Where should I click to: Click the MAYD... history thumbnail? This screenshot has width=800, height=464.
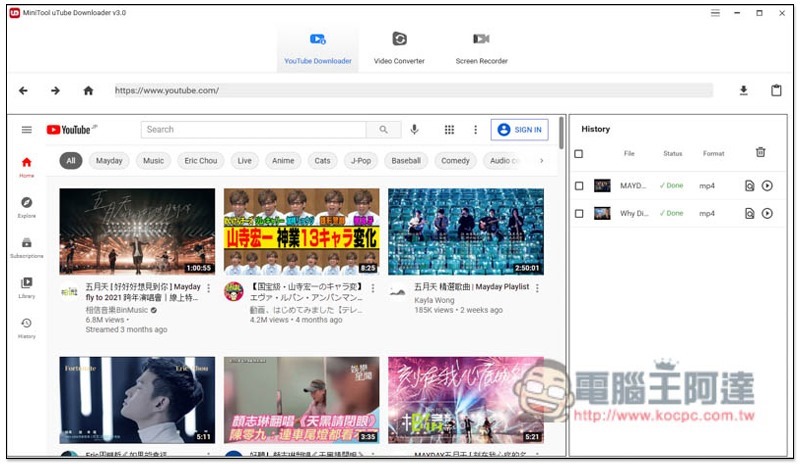[602, 186]
